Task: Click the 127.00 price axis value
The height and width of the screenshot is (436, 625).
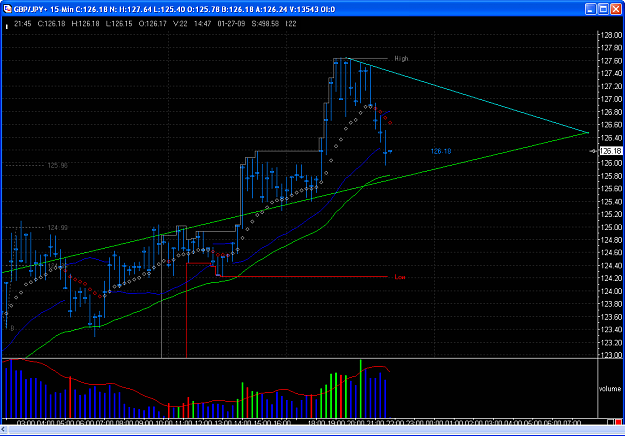Action: click(x=612, y=99)
